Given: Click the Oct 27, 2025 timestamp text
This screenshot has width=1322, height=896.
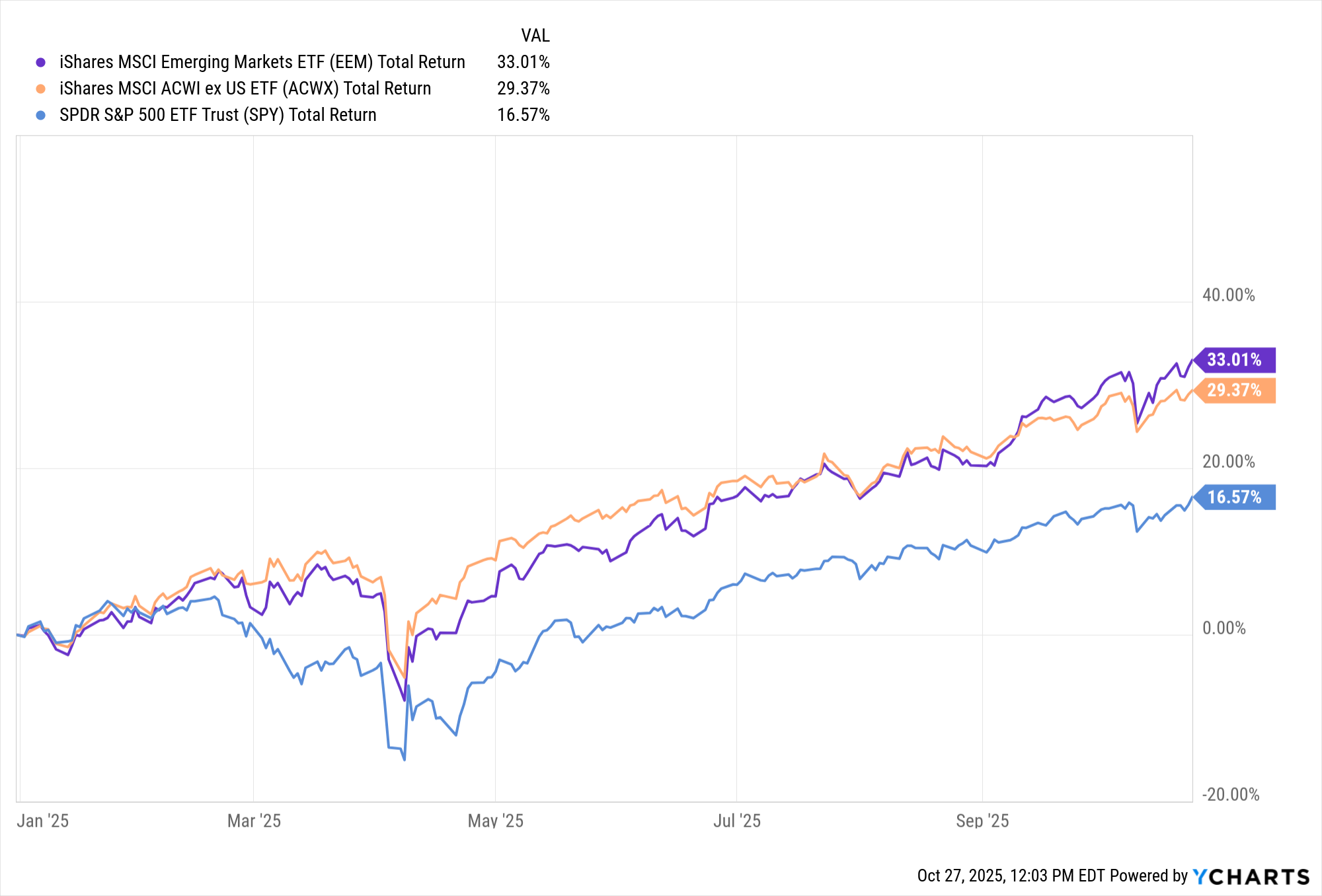Looking at the screenshot, I should click(x=1011, y=876).
